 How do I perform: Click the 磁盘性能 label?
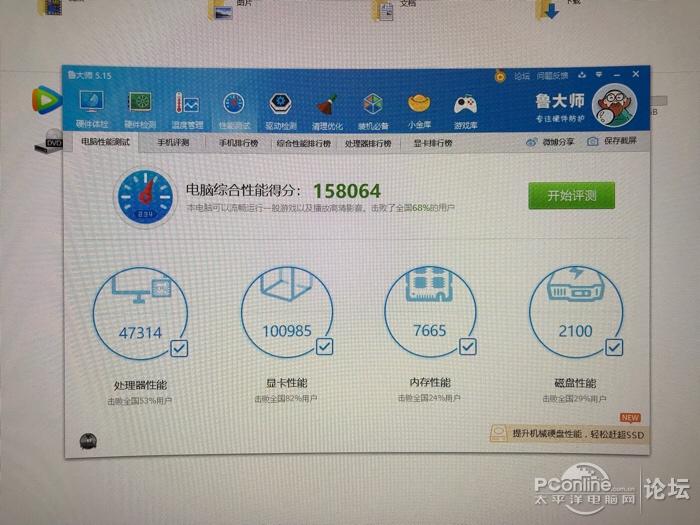click(x=575, y=383)
